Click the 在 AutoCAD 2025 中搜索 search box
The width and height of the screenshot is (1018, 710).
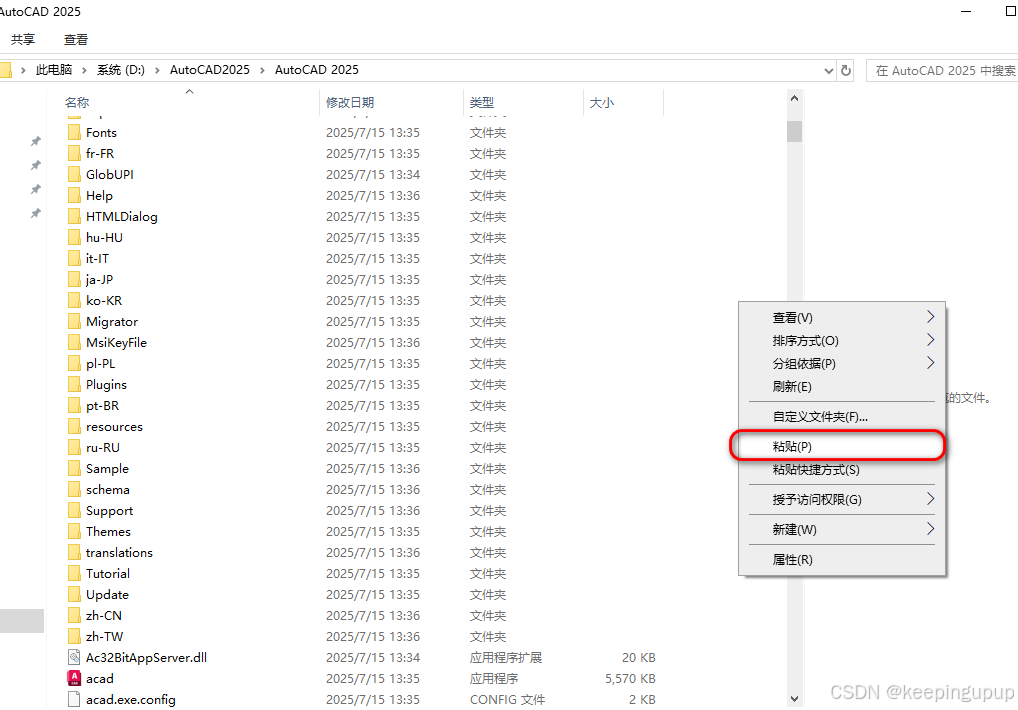coord(943,70)
